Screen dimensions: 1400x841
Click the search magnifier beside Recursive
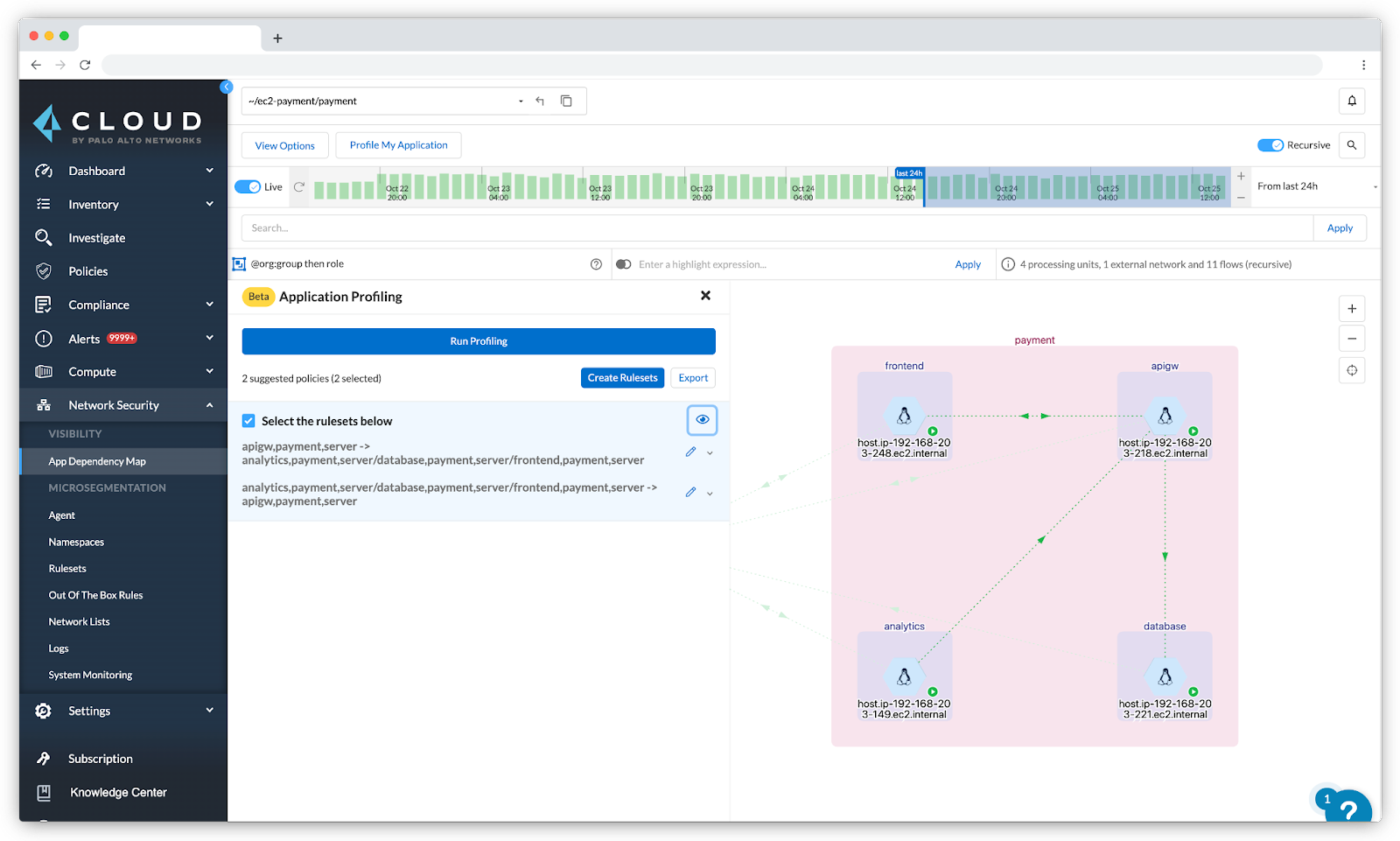[1352, 145]
